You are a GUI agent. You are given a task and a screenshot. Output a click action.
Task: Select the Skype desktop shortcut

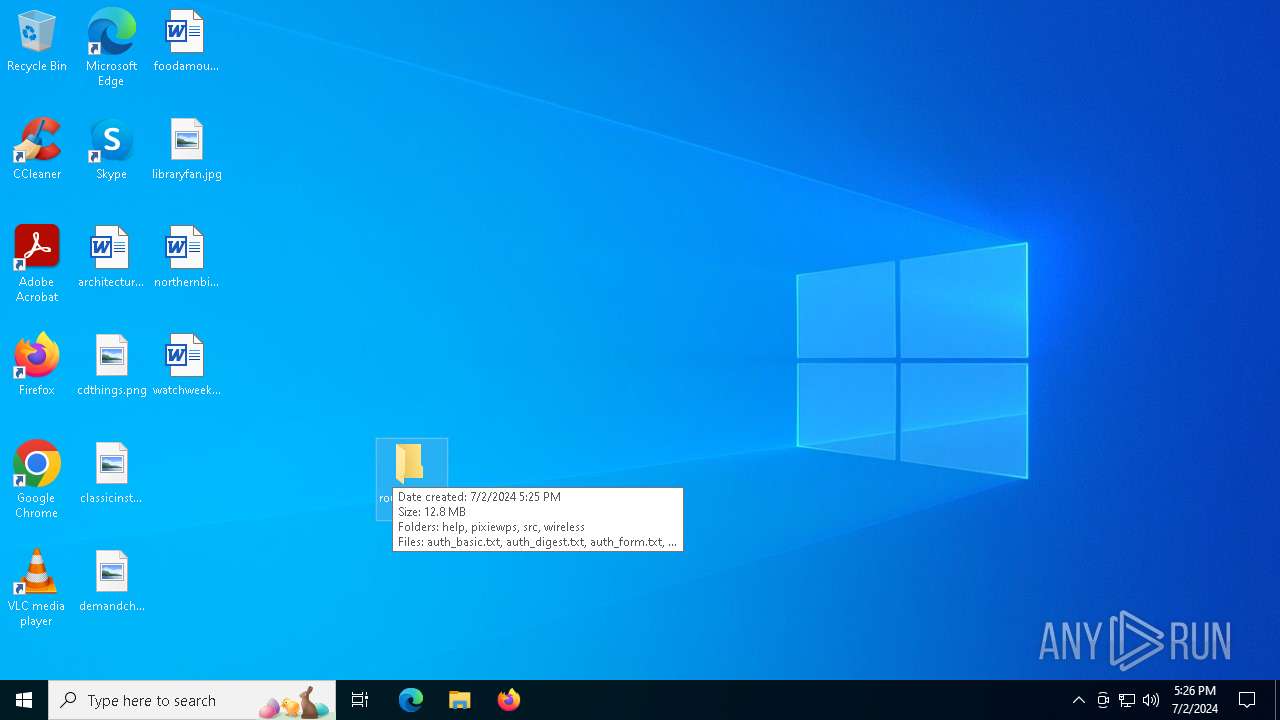click(x=111, y=149)
